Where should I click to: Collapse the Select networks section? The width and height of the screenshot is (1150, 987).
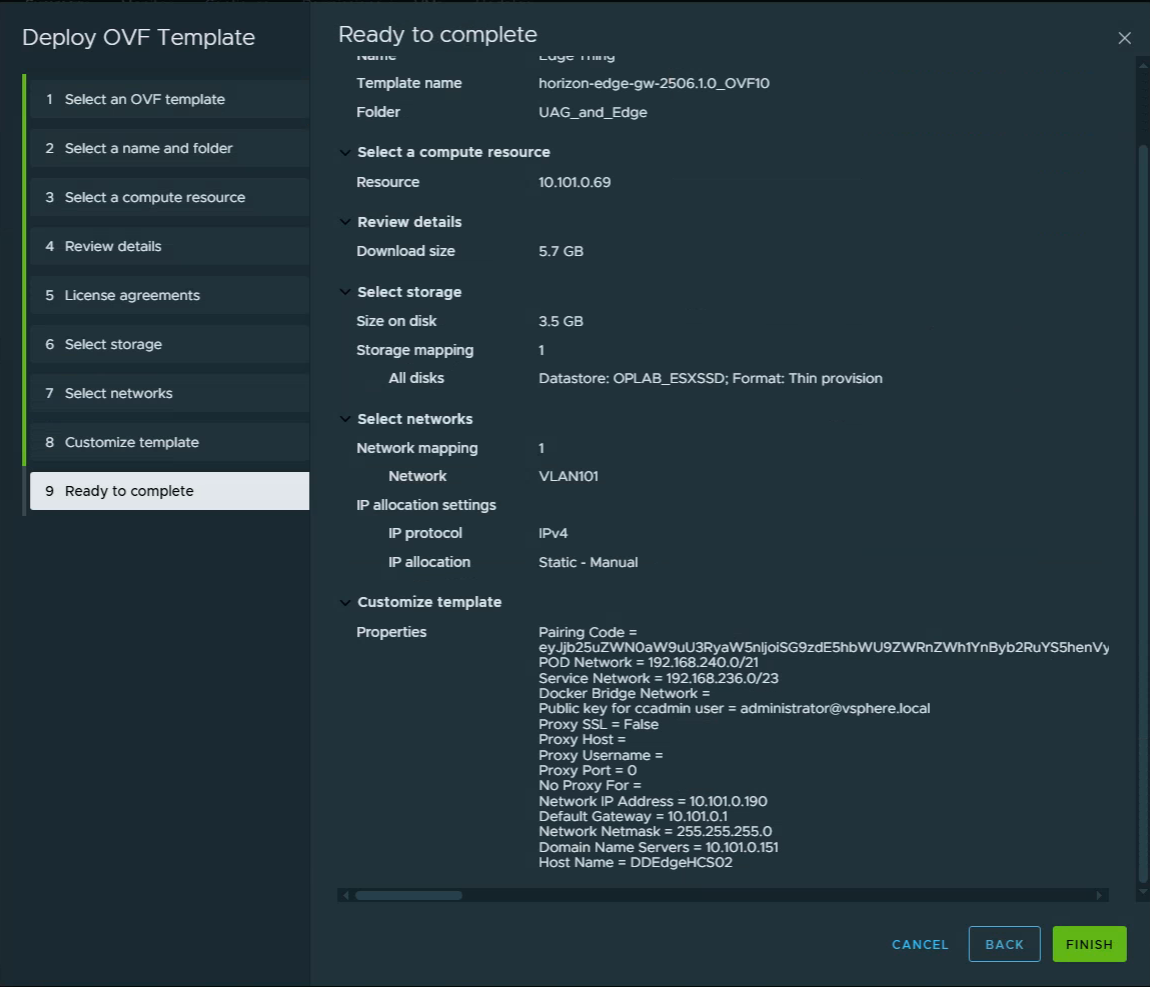pyautogui.click(x=346, y=420)
